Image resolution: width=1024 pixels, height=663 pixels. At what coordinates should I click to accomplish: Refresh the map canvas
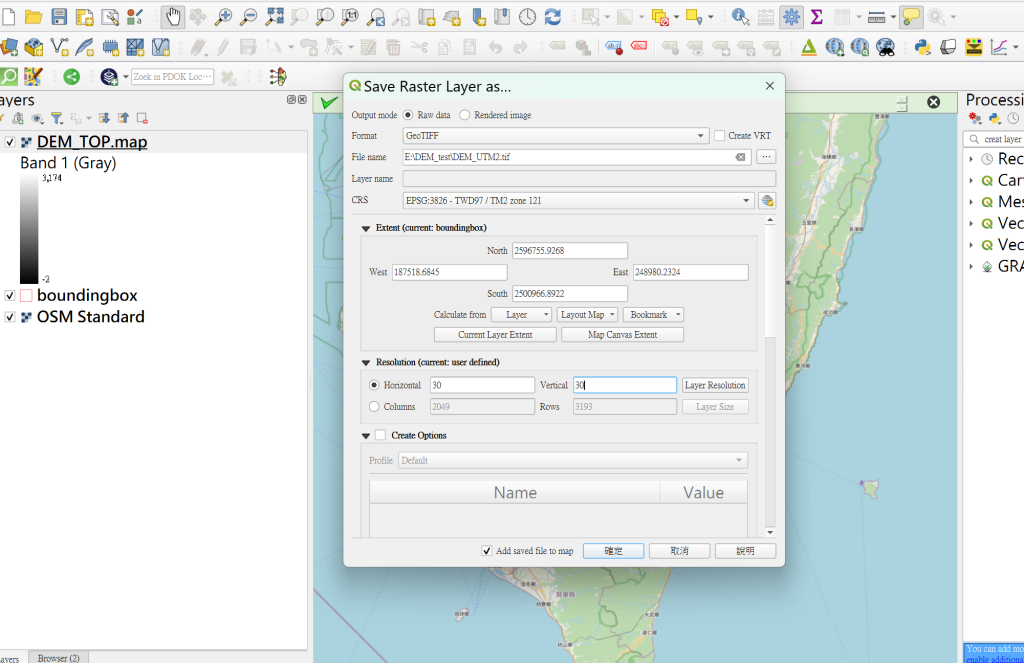pos(552,17)
